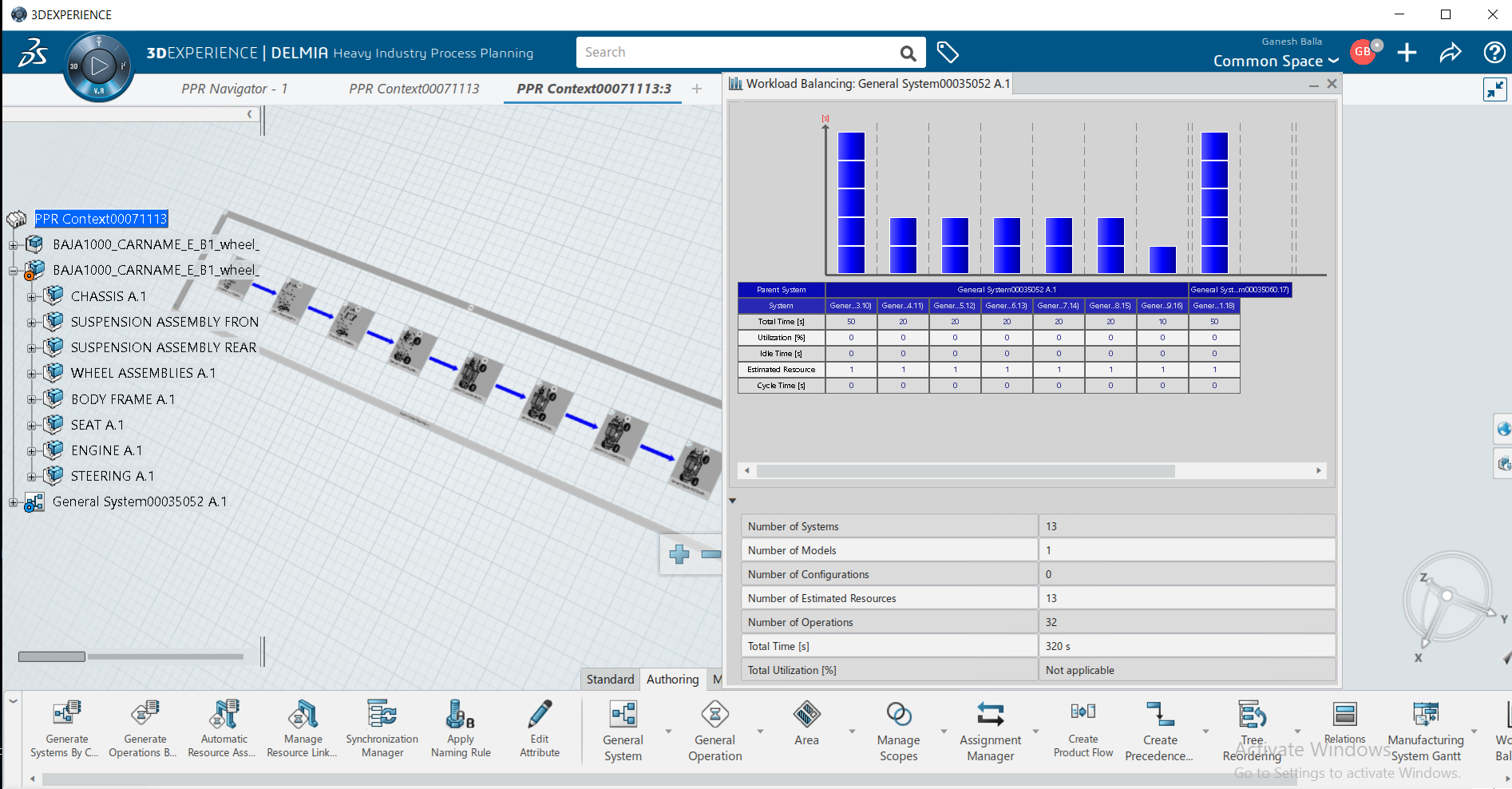Click Edit Attribute pencil tool
Image resolution: width=1512 pixels, height=789 pixels.
(x=540, y=728)
